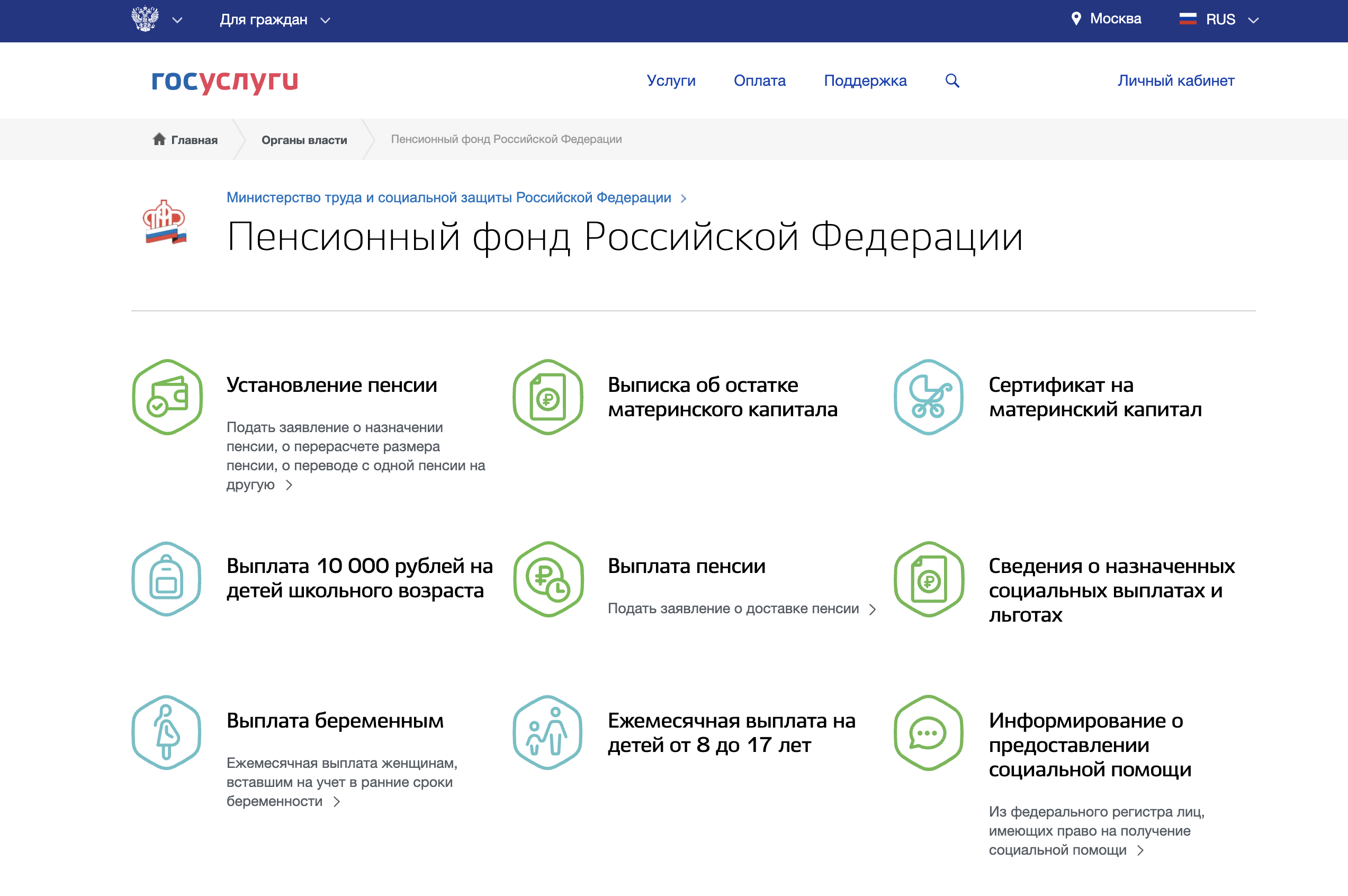Image resolution: width=1348 pixels, height=896 pixels.
Task: Click the pregnant woman icon
Action: tap(166, 732)
